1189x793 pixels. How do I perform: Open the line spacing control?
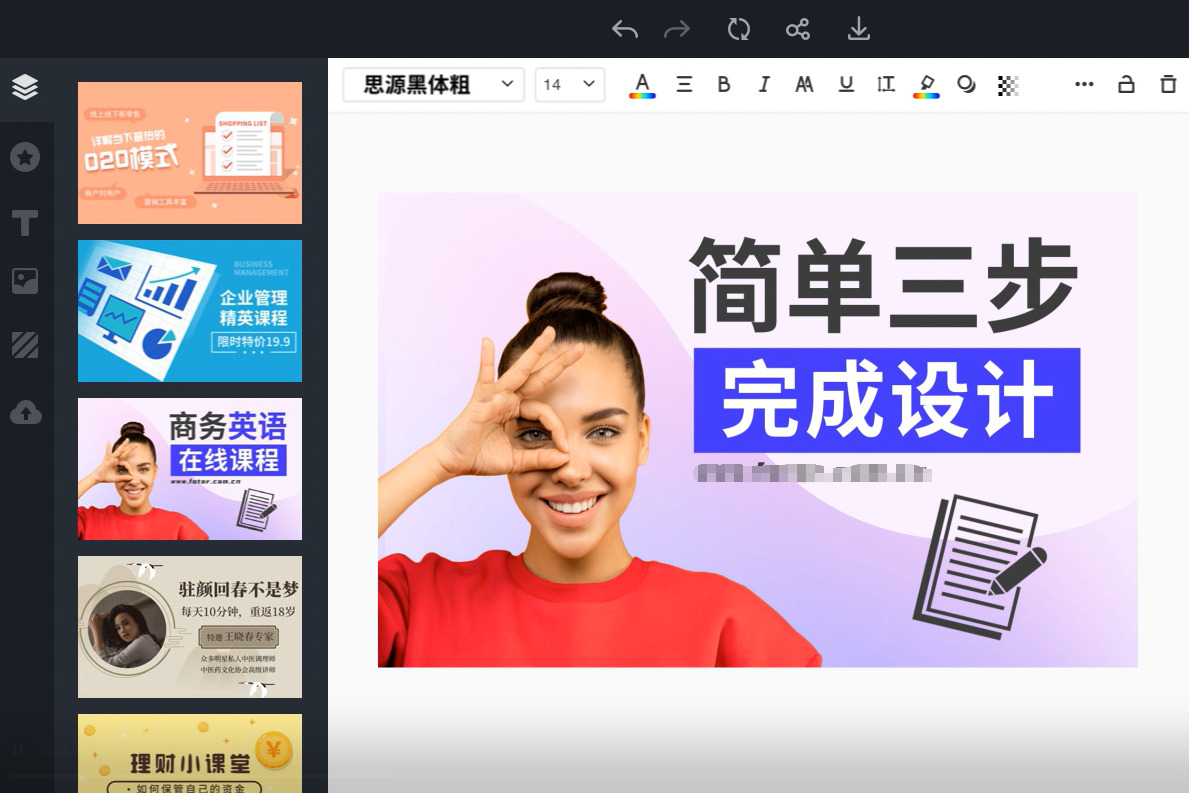(x=886, y=84)
